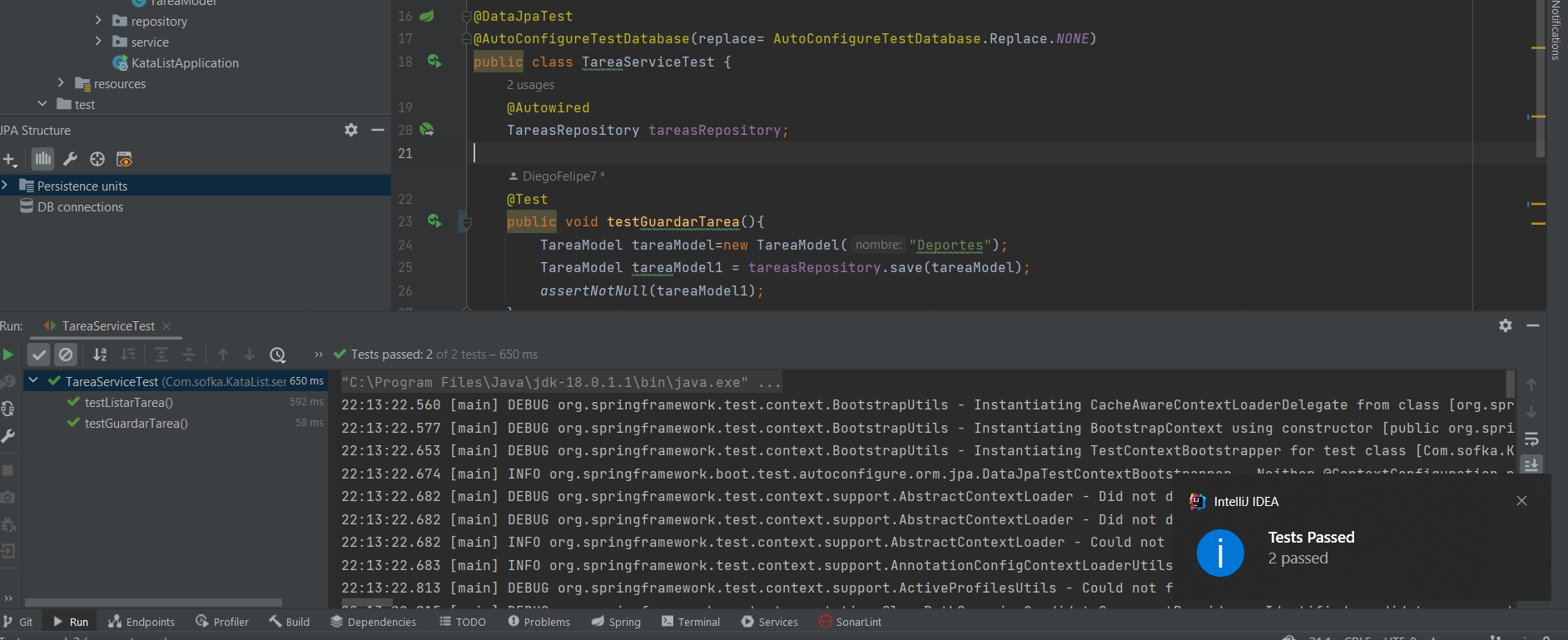Open KataListApplication in project tree
Image resolution: width=1568 pixels, height=640 pixels.
click(185, 63)
